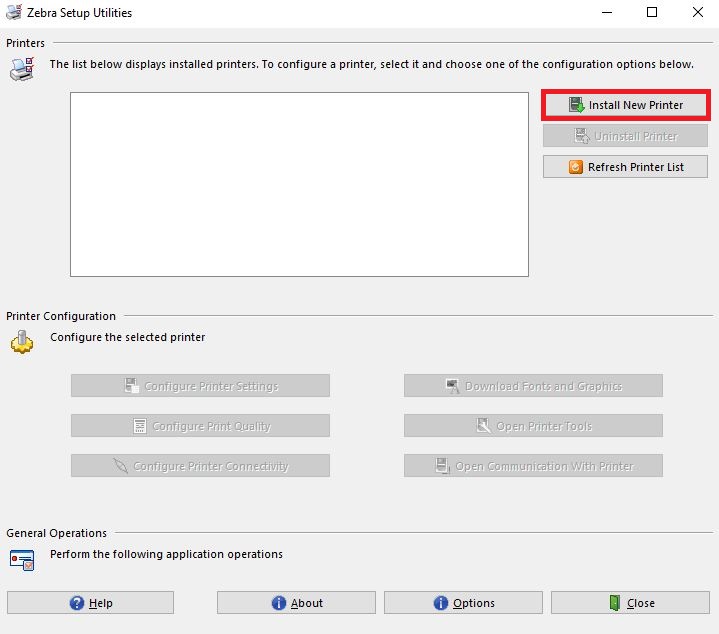The image size is (719, 634).
Task: Click Configure Print Quality greyed-out button
Action: click(x=200, y=426)
